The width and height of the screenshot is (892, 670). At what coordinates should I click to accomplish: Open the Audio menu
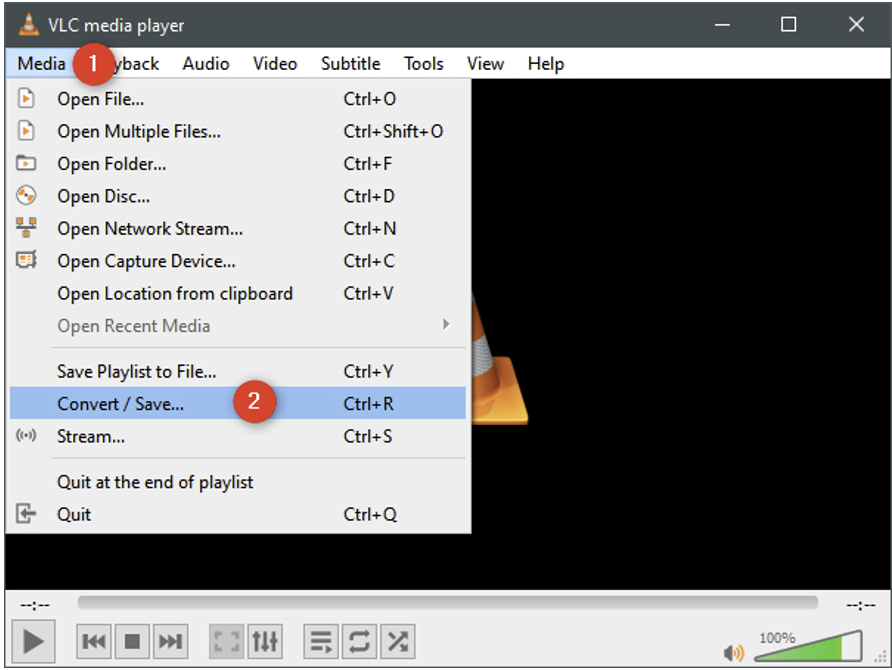click(x=206, y=63)
